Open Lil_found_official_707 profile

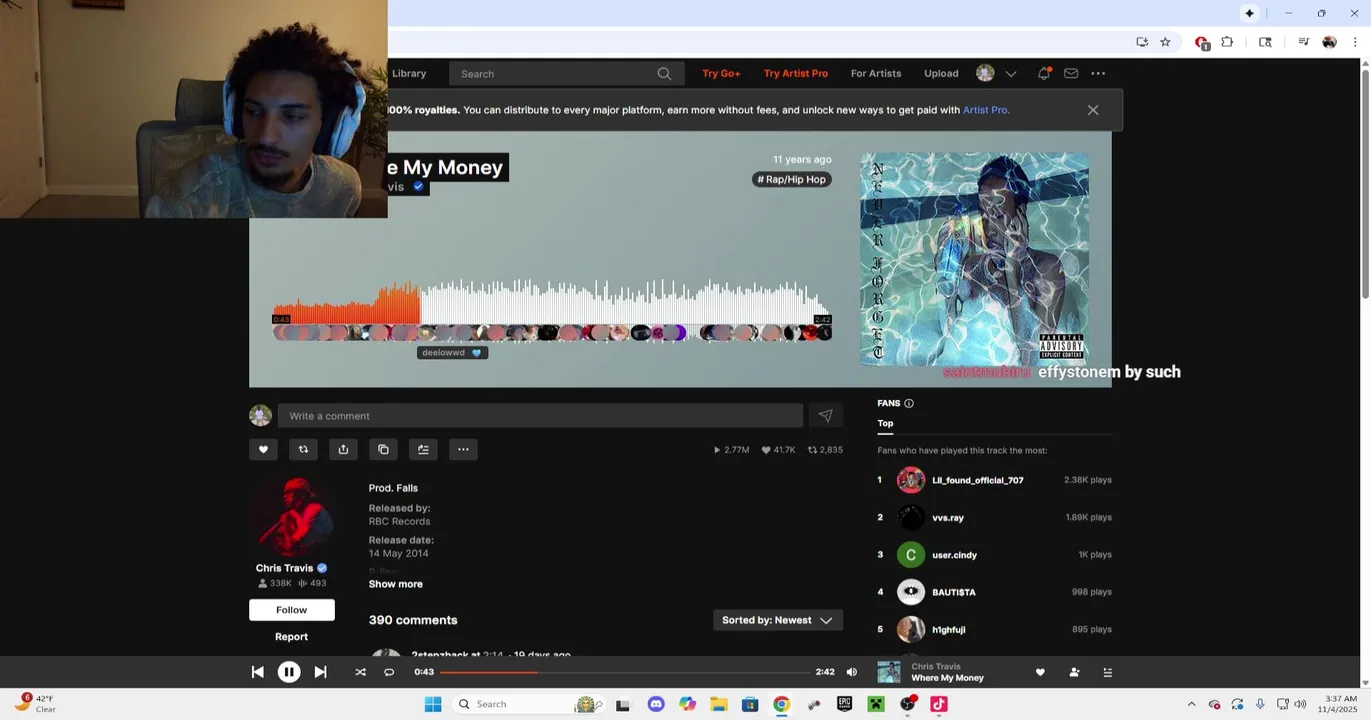977,480
